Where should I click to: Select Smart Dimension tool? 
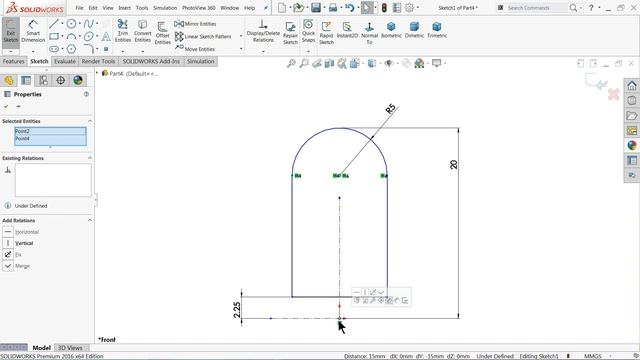[33, 32]
